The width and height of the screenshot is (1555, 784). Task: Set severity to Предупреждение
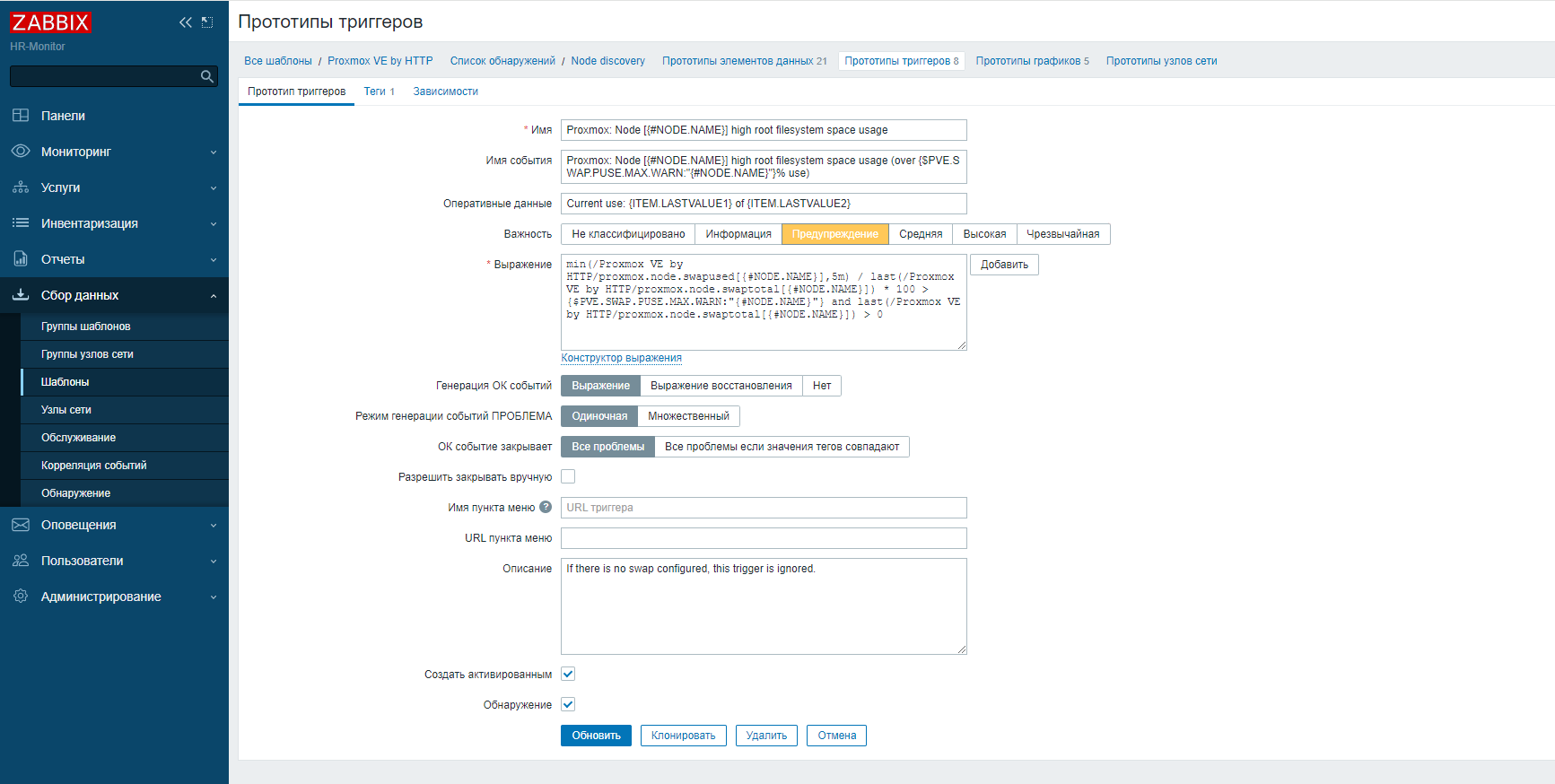point(835,234)
